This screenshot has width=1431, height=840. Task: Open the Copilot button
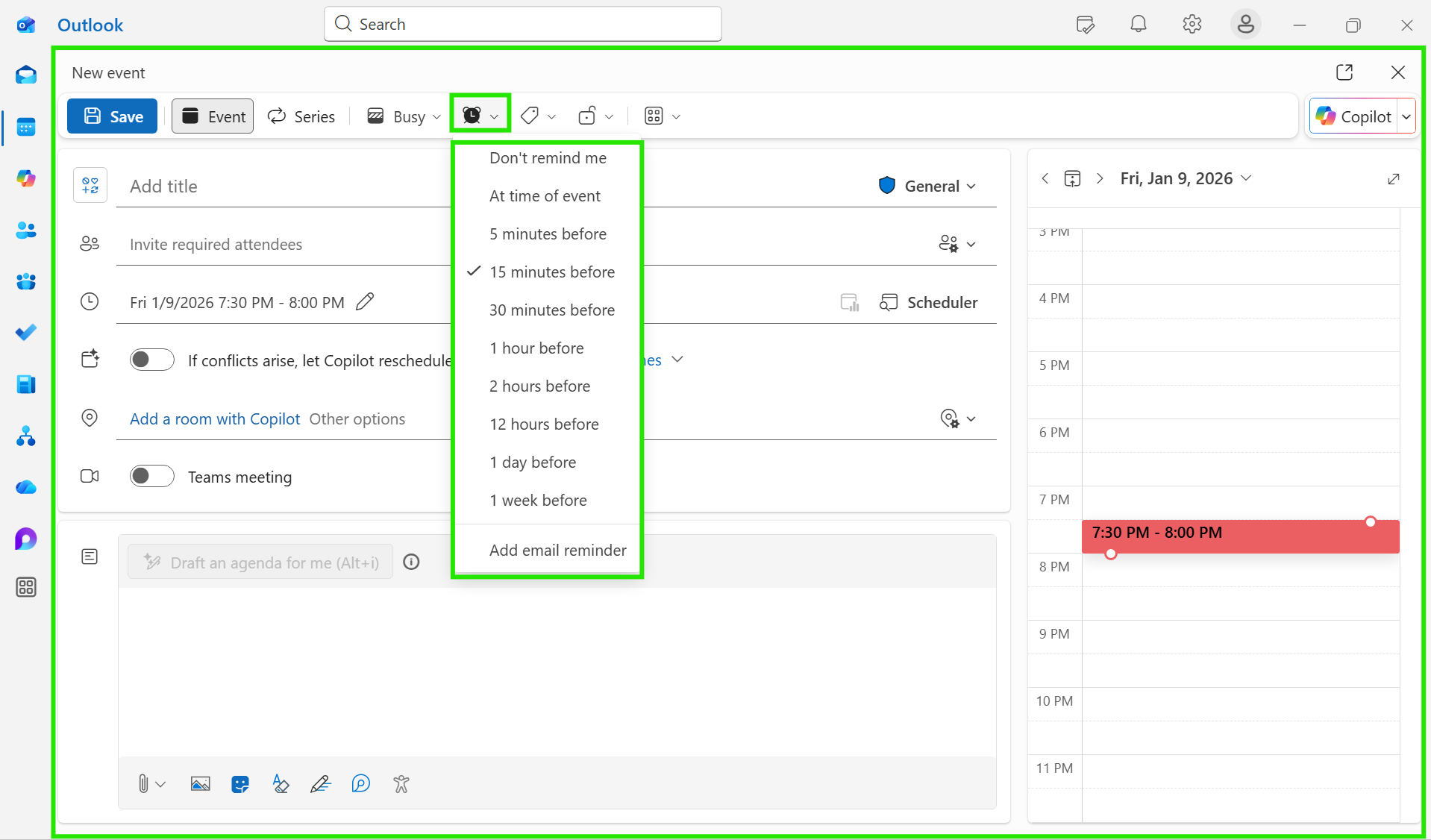click(1354, 116)
